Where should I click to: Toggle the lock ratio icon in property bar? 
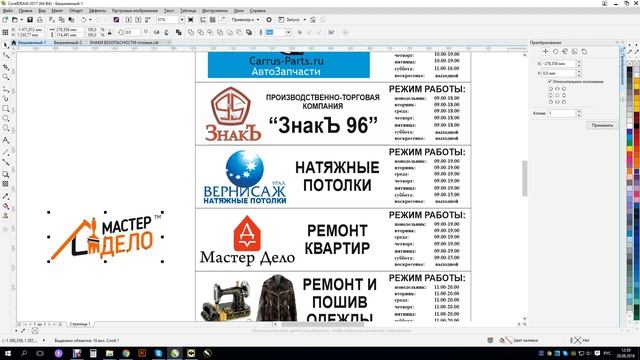[109, 33]
